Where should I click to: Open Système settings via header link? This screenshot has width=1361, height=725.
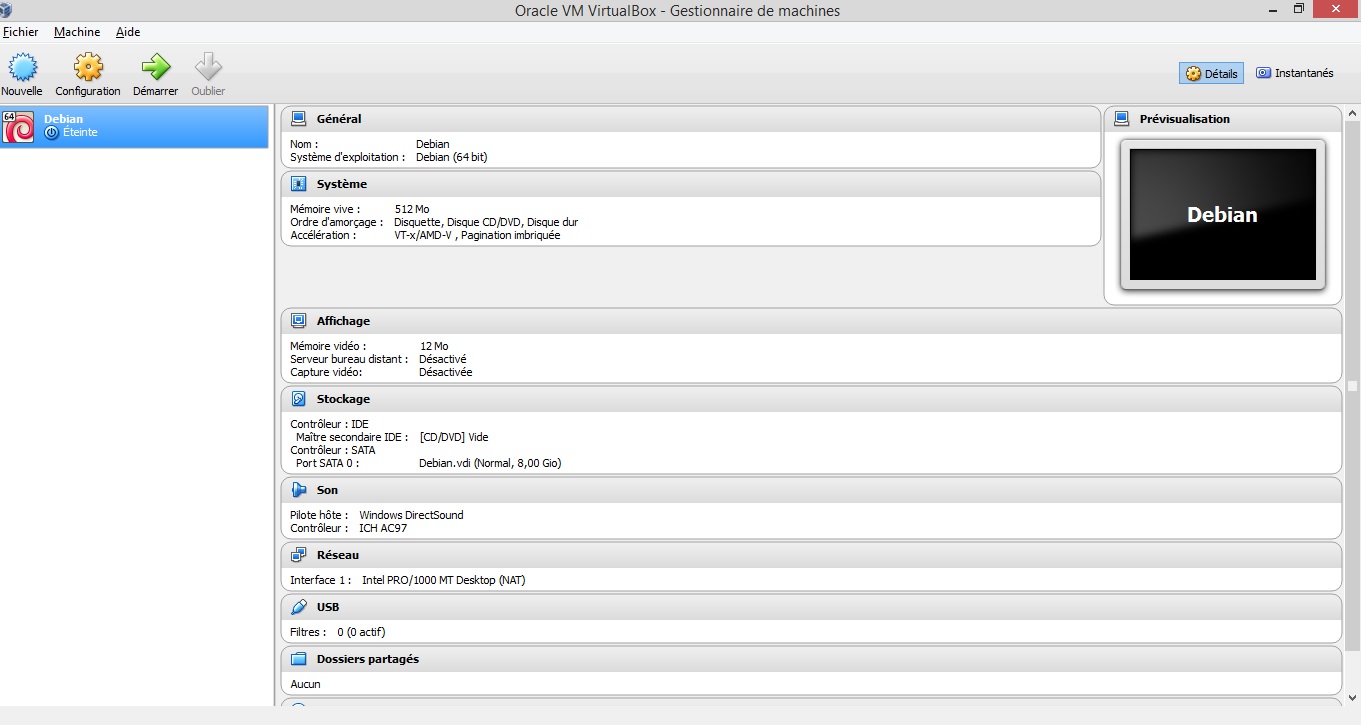[342, 184]
